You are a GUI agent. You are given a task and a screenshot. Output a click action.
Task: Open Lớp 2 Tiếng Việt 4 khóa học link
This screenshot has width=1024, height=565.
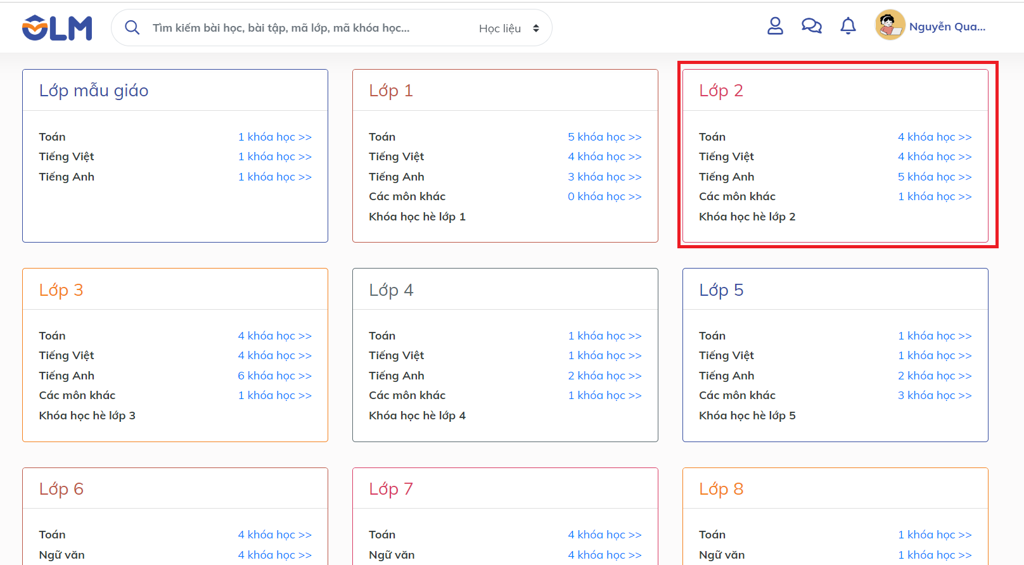(935, 156)
